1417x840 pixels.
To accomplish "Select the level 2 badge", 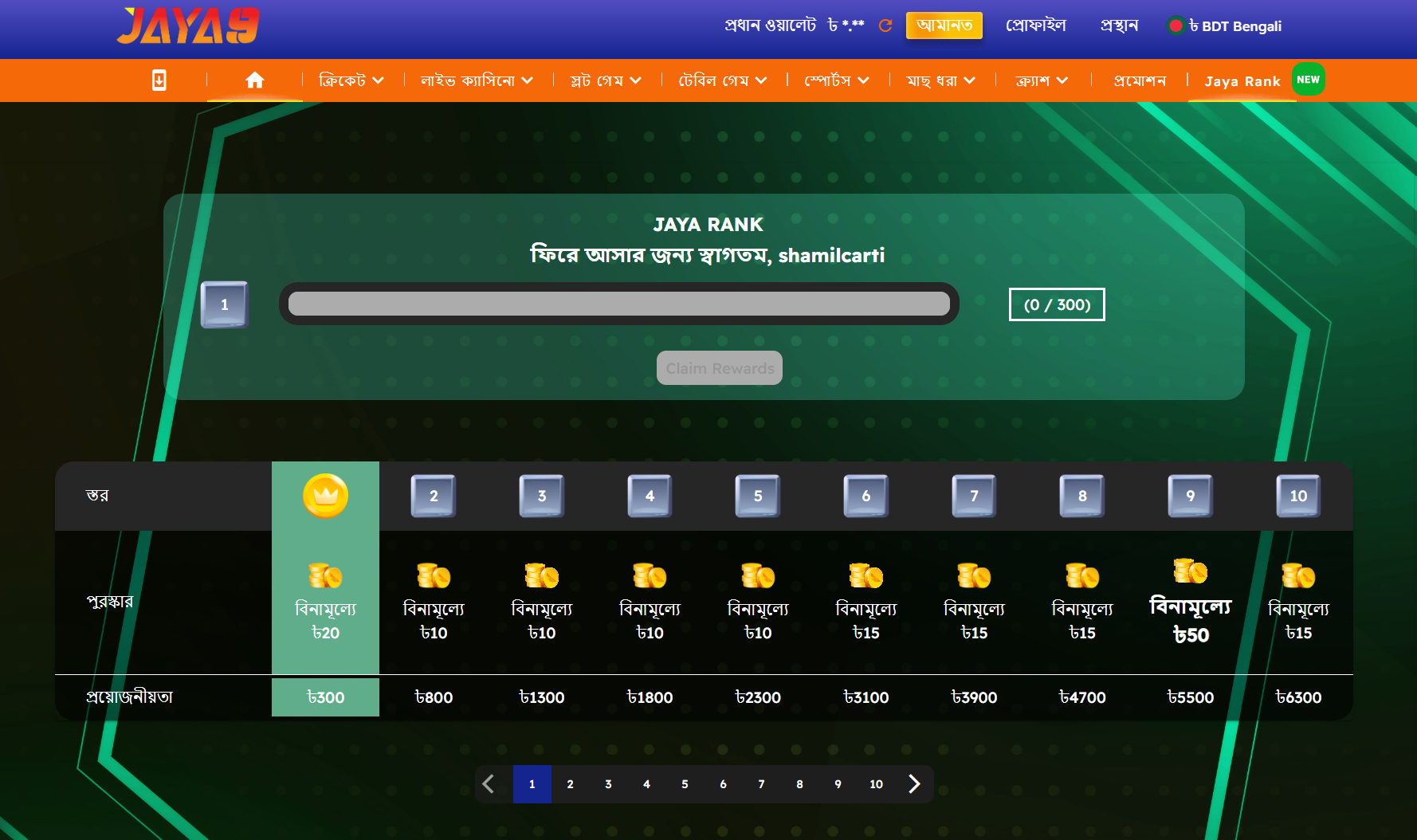I will click(x=434, y=496).
